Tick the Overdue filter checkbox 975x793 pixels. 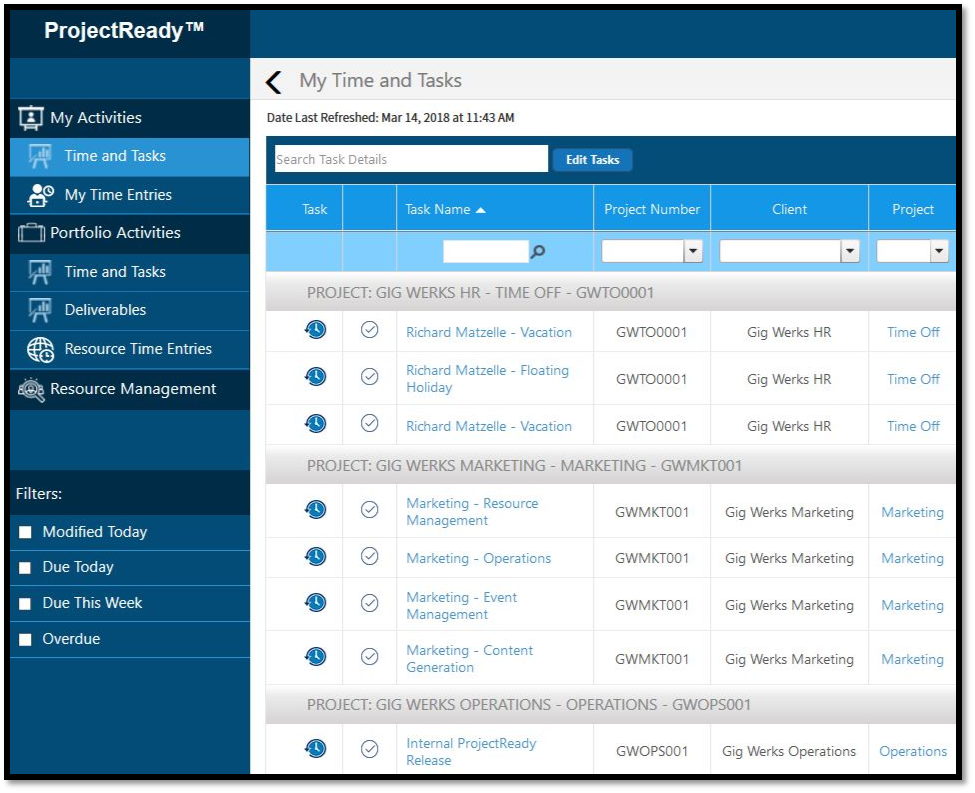(25, 640)
